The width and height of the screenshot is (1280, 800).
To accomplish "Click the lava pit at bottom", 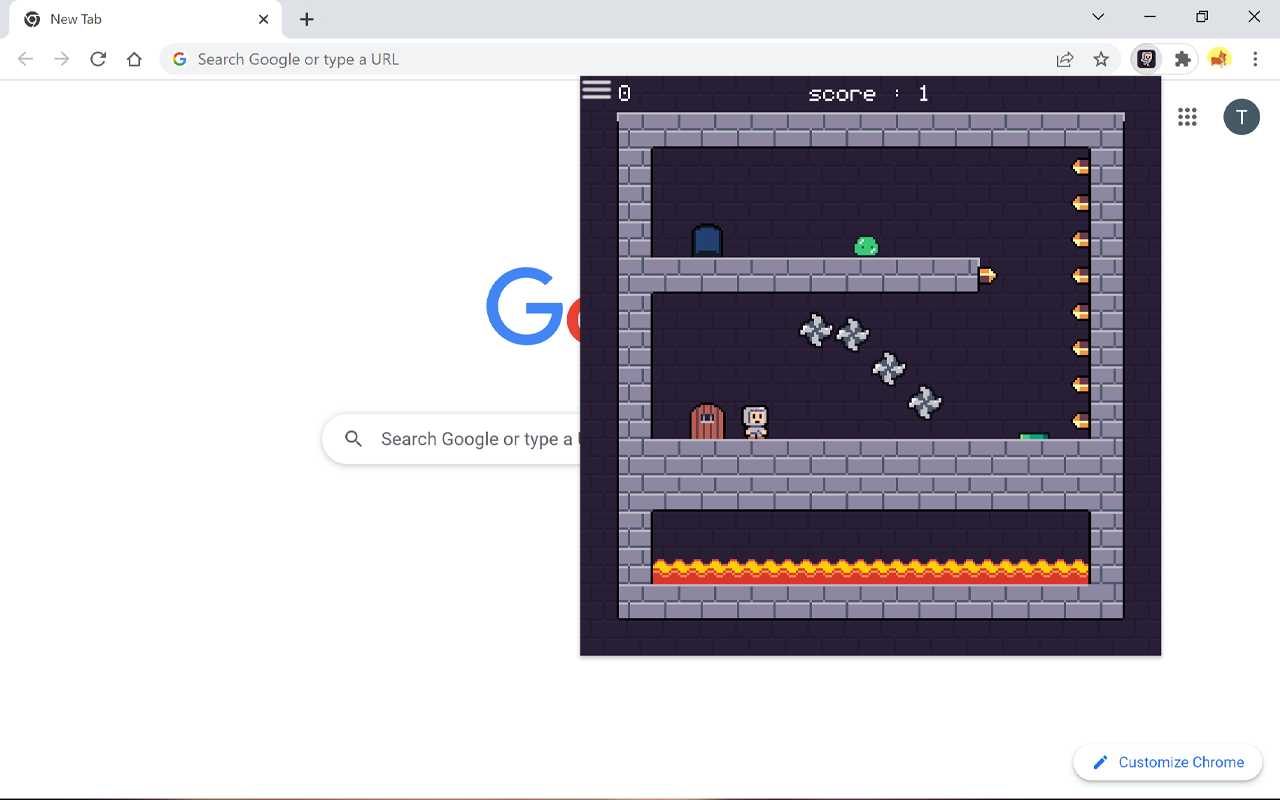I will click(x=870, y=571).
